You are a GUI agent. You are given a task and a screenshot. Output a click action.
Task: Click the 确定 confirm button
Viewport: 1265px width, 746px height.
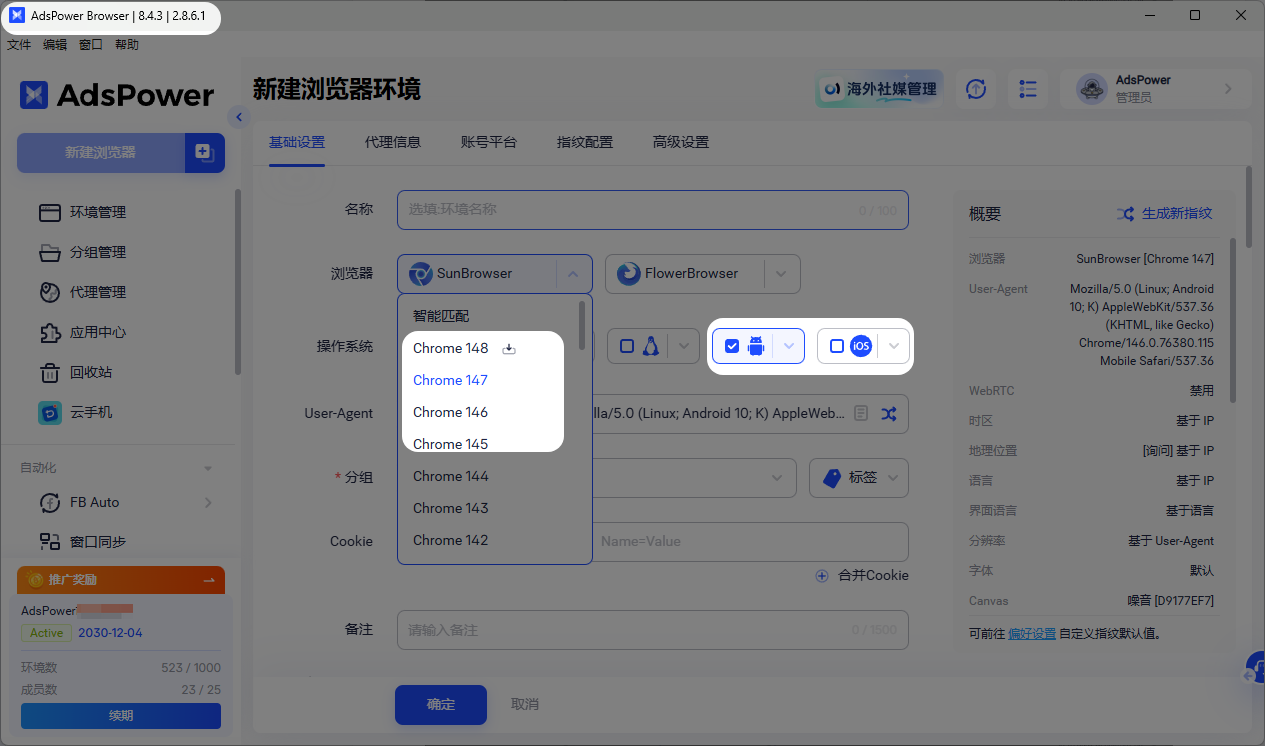point(441,704)
